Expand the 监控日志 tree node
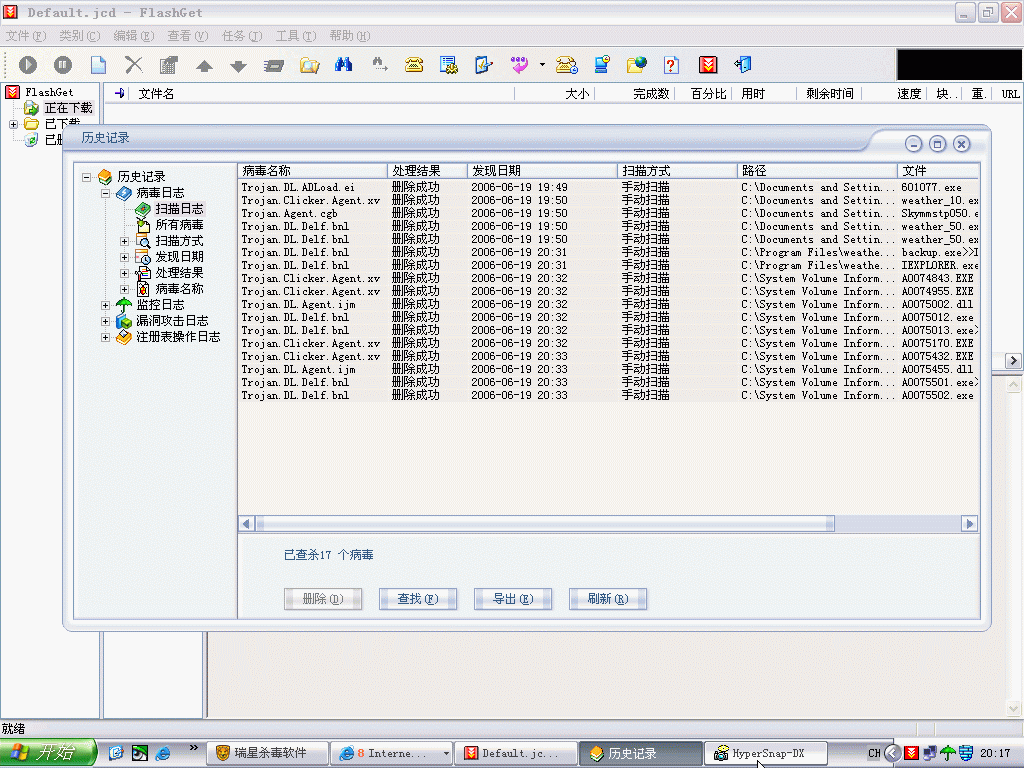1024x768 pixels. (106, 305)
